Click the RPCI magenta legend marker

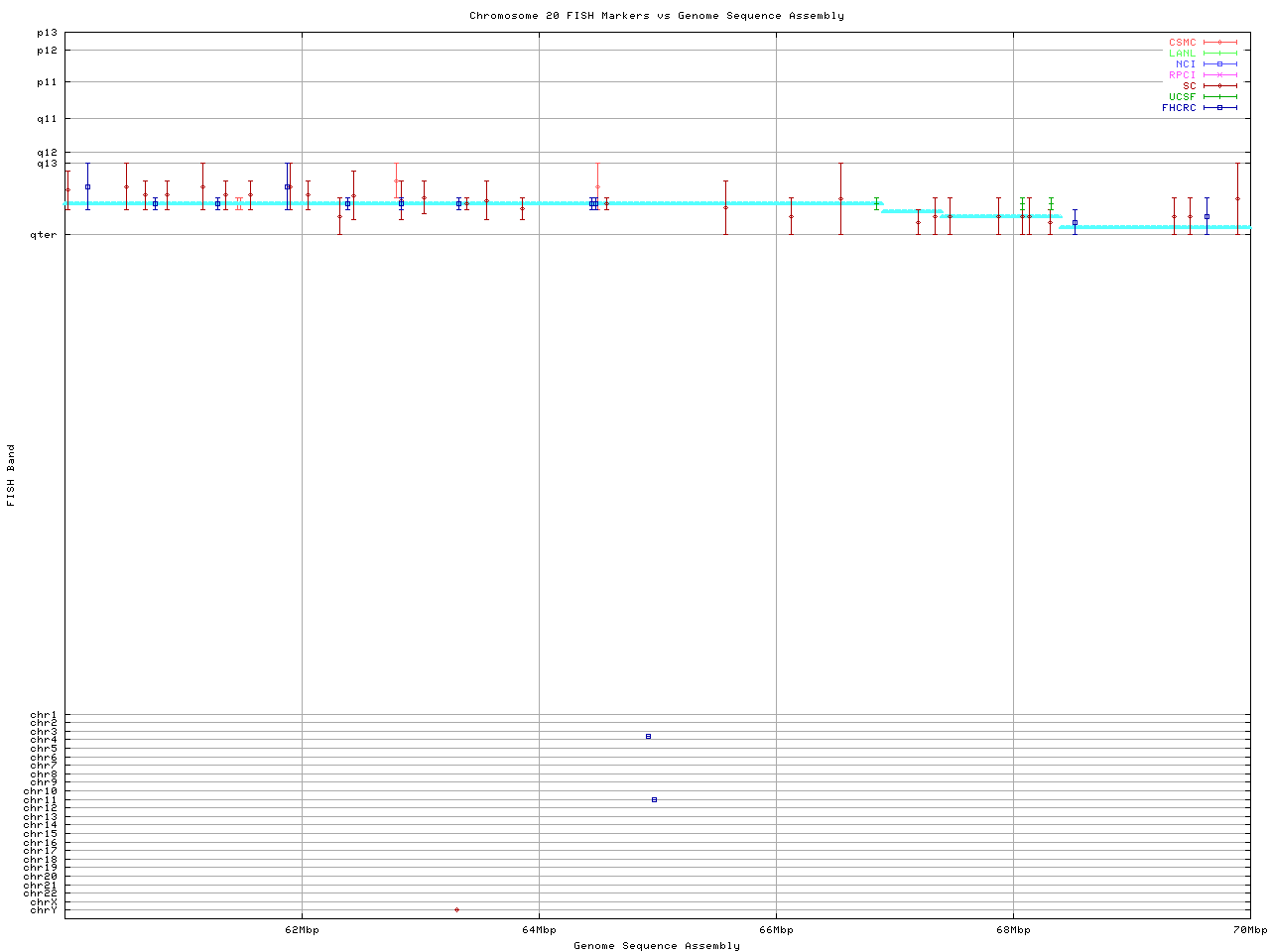[x=1219, y=75]
